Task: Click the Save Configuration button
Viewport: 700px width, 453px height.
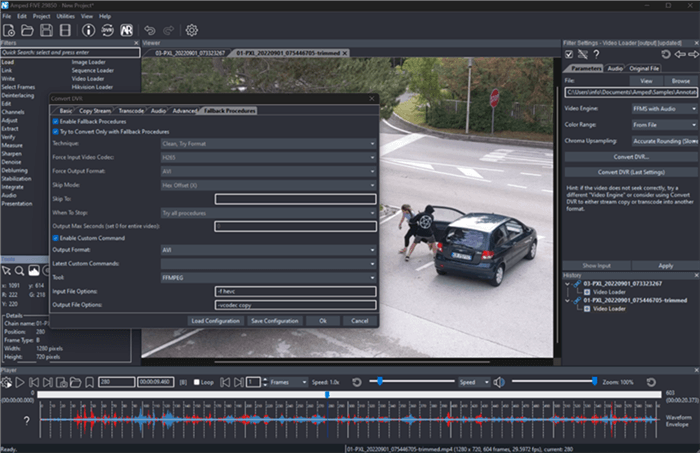Action: (x=274, y=321)
